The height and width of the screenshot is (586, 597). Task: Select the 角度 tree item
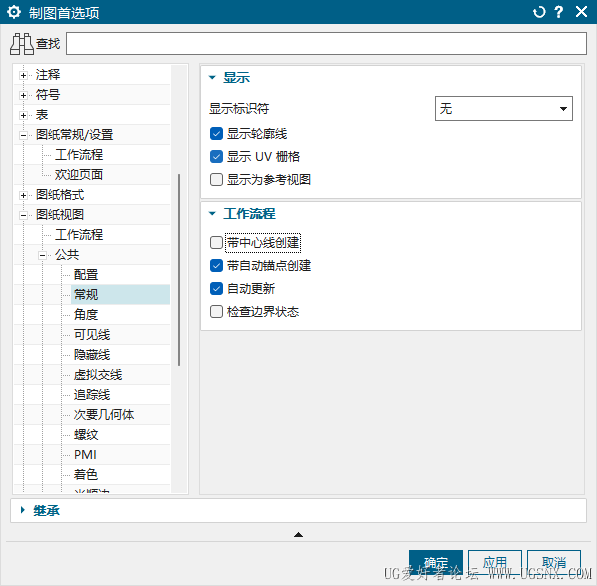[86, 315]
